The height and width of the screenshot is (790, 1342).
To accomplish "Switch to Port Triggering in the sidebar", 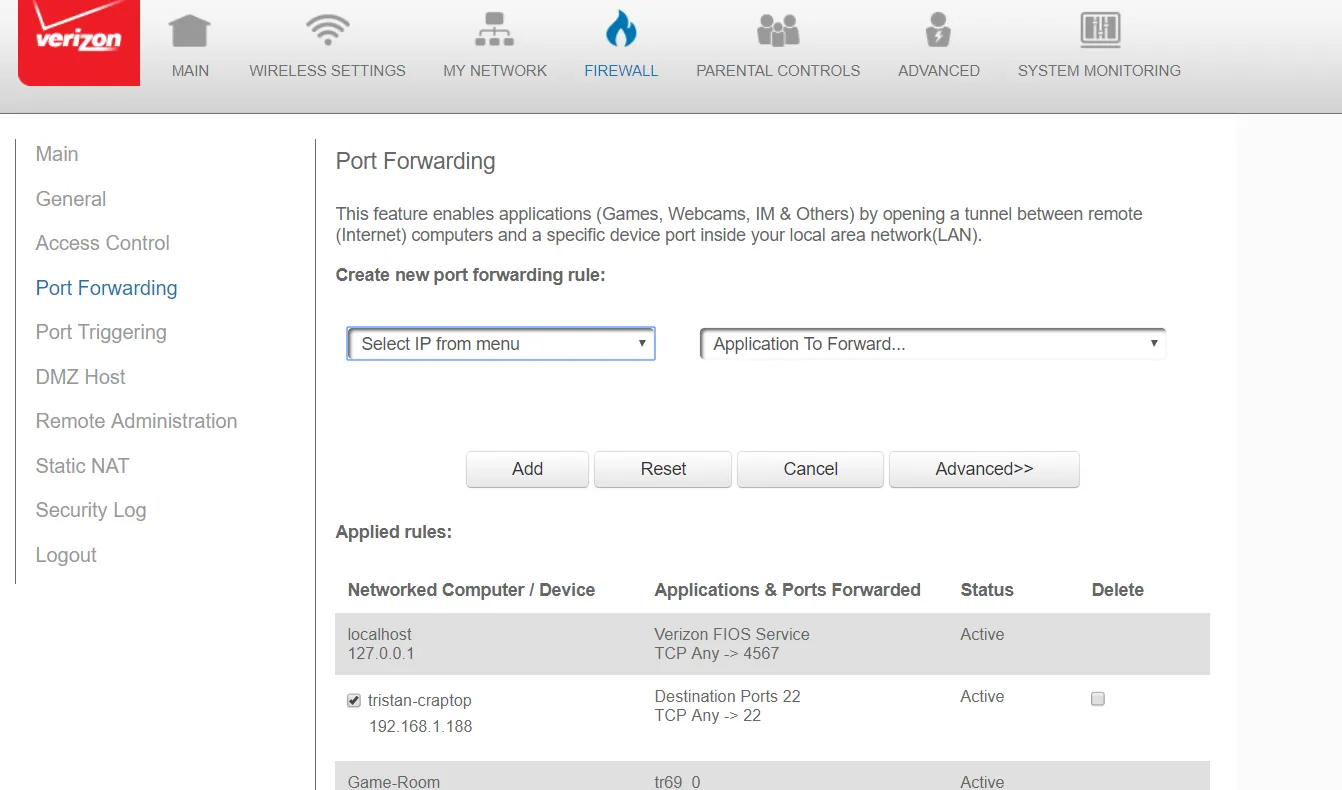I will [x=101, y=332].
